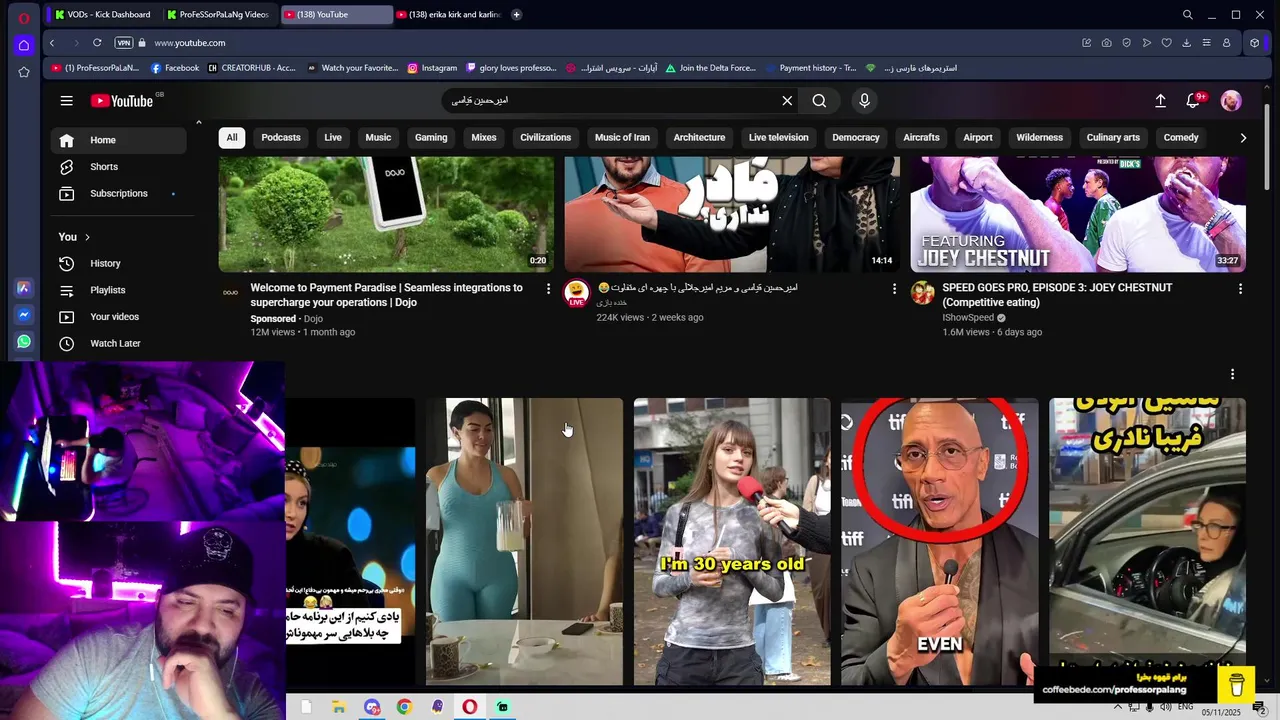This screenshot has height=720, width=1280.
Task: Open Subscriptions in the sidebar
Action: (x=119, y=193)
